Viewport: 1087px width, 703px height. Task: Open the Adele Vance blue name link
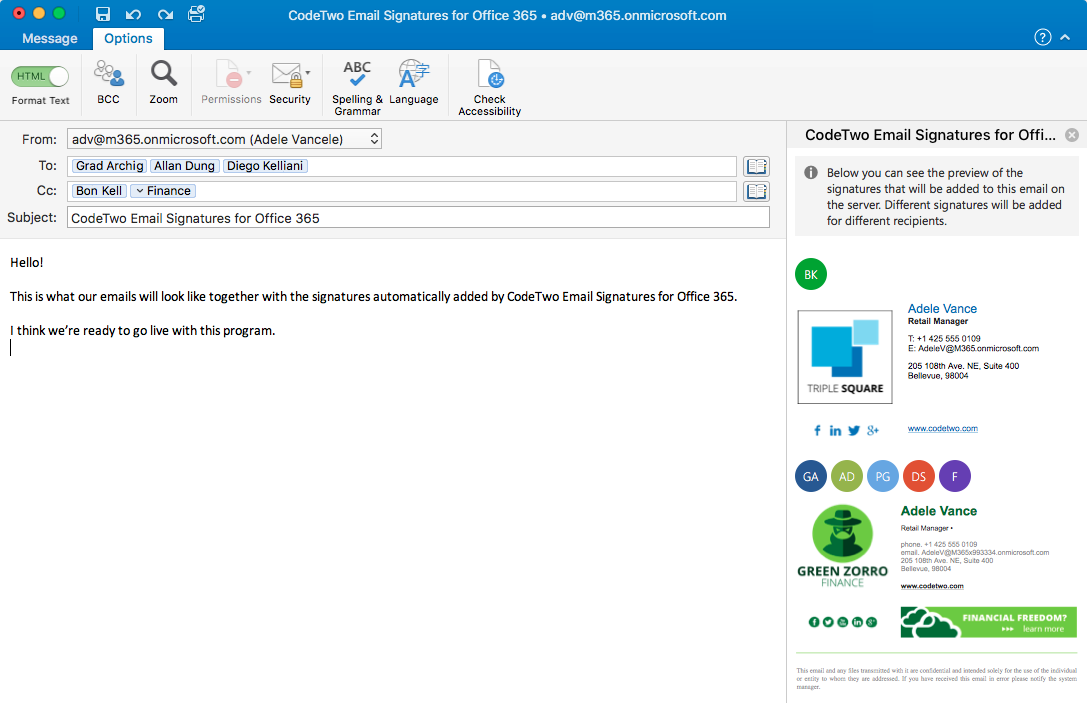(942, 309)
